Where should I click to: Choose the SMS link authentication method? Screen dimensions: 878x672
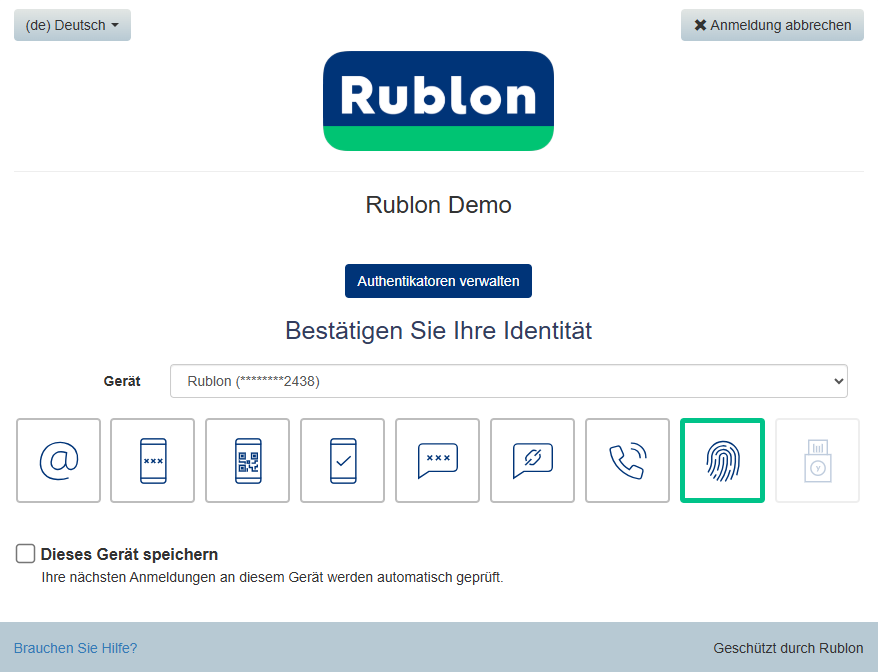click(x=532, y=460)
